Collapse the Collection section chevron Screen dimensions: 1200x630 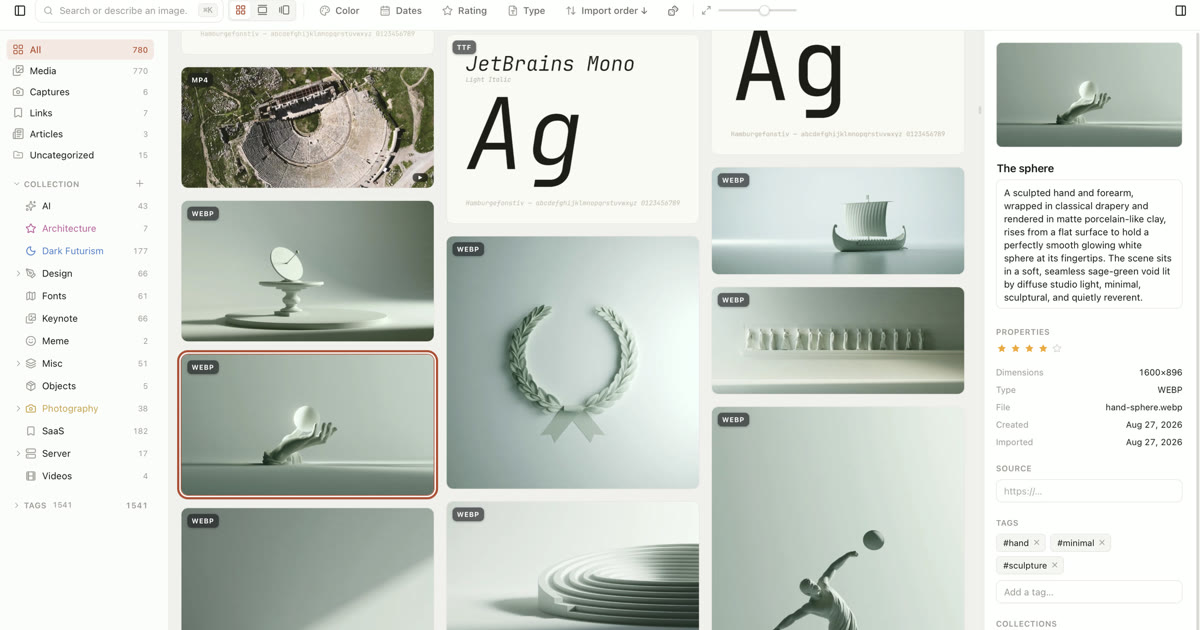[17, 184]
